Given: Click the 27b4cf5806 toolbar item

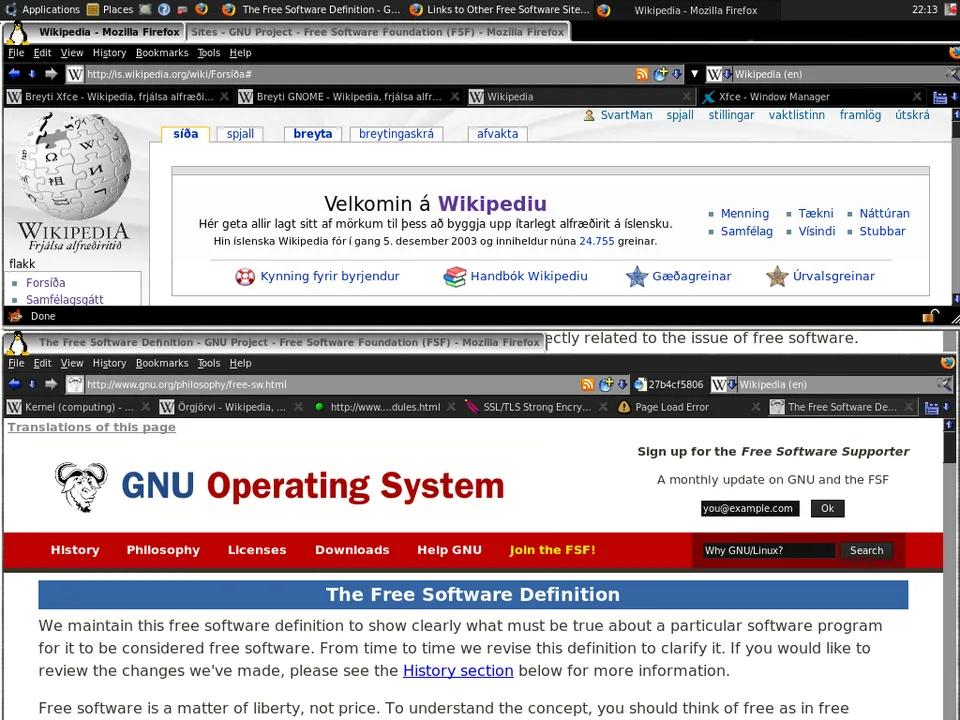Looking at the screenshot, I should pos(669,384).
